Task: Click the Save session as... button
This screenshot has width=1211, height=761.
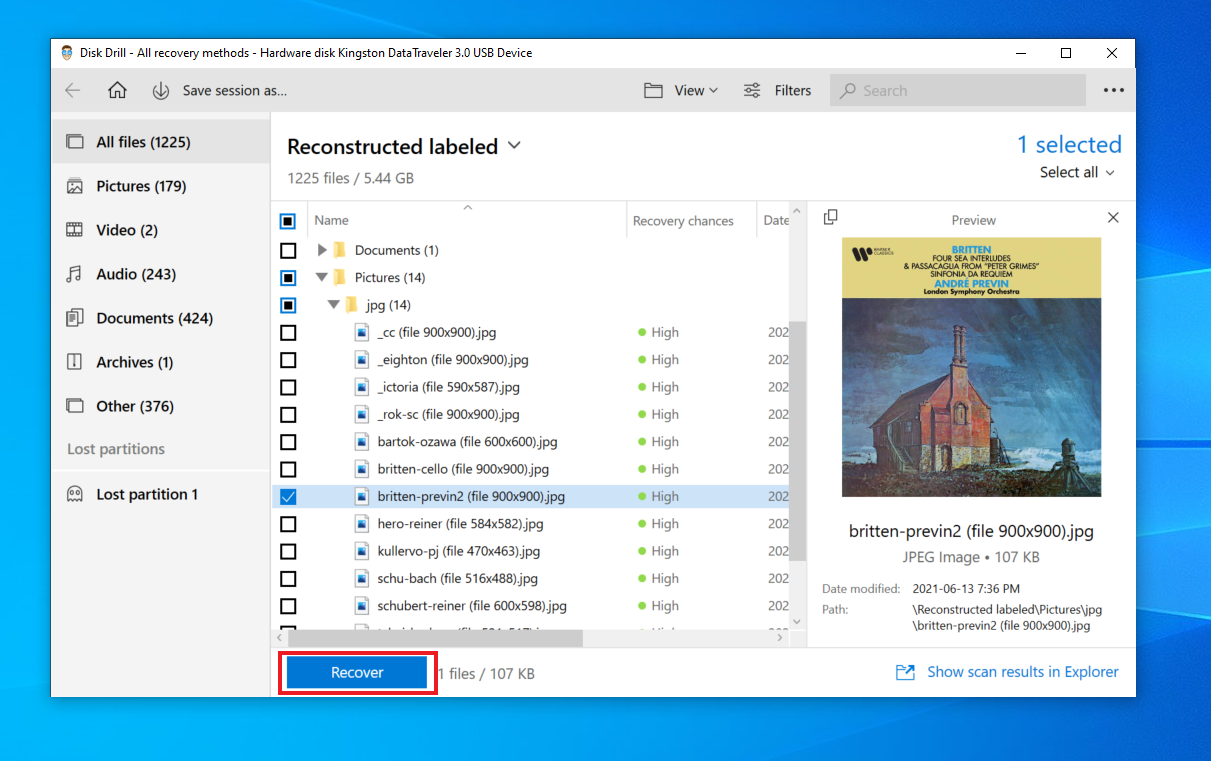Action: tap(234, 90)
